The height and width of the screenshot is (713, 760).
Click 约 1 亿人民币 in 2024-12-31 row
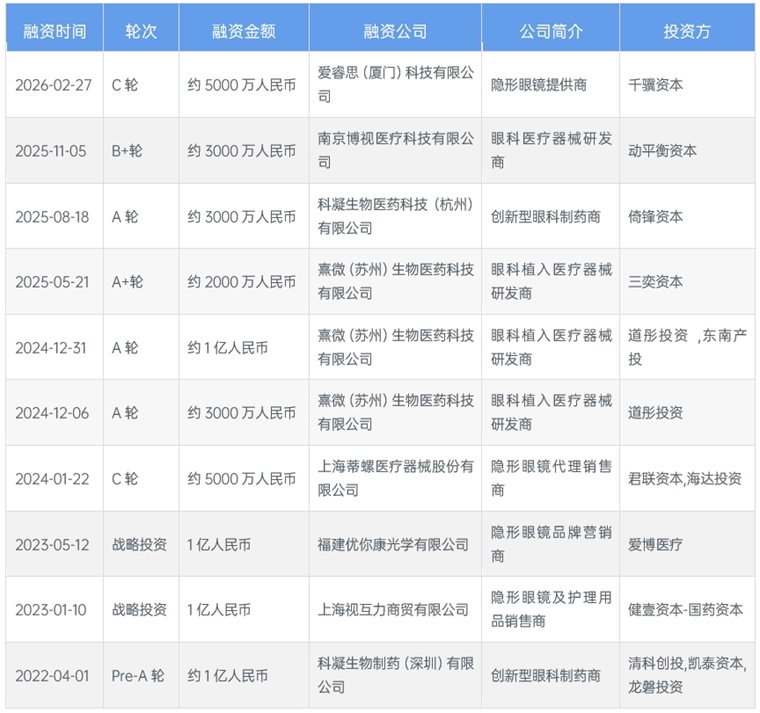click(227, 348)
